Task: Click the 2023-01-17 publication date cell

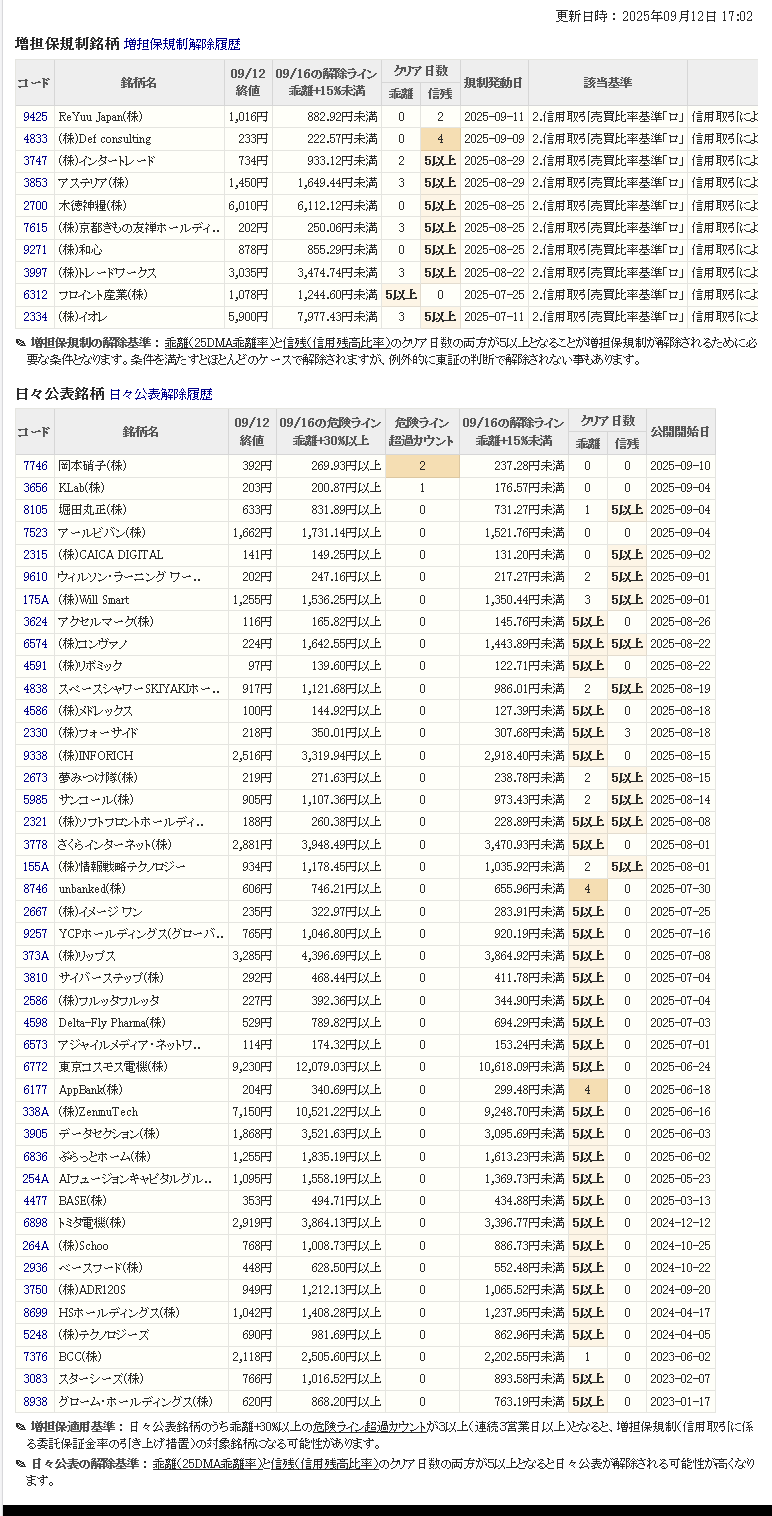Action: tap(680, 1402)
